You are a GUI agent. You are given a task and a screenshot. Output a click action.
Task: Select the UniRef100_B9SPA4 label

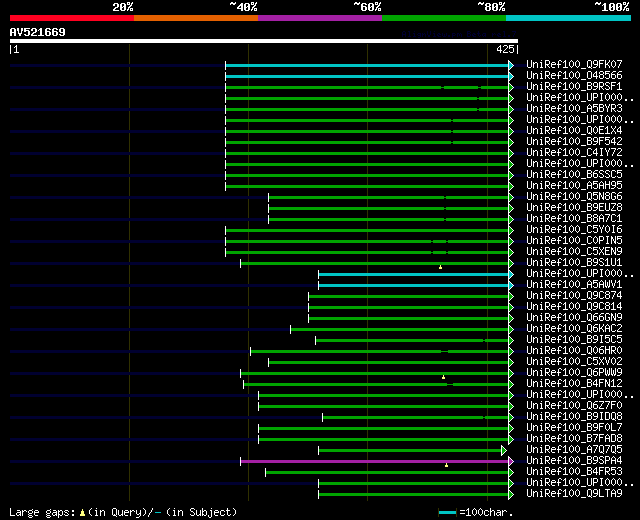574,461
